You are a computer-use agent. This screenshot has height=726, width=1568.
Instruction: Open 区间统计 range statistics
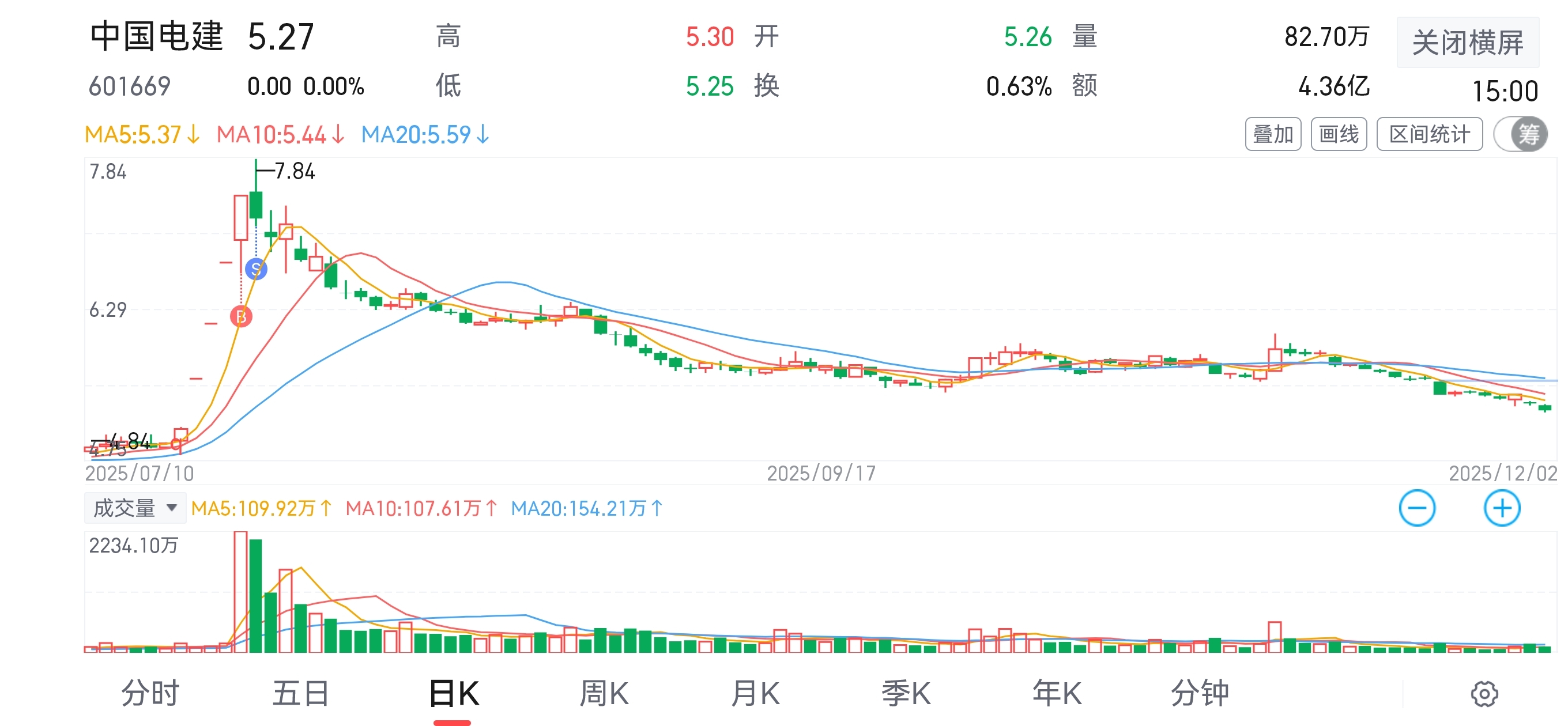pyautogui.click(x=1428, y=134)
